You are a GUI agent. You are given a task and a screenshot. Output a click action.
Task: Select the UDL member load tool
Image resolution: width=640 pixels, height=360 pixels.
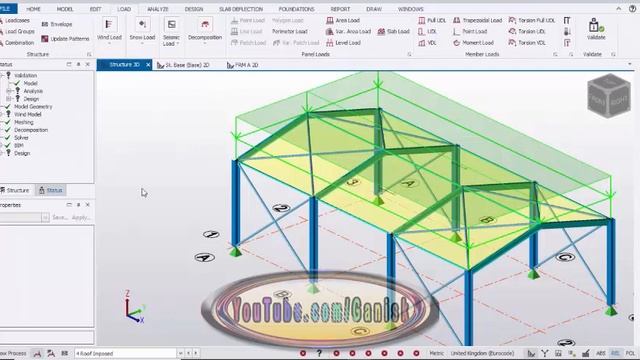(427, 31)
